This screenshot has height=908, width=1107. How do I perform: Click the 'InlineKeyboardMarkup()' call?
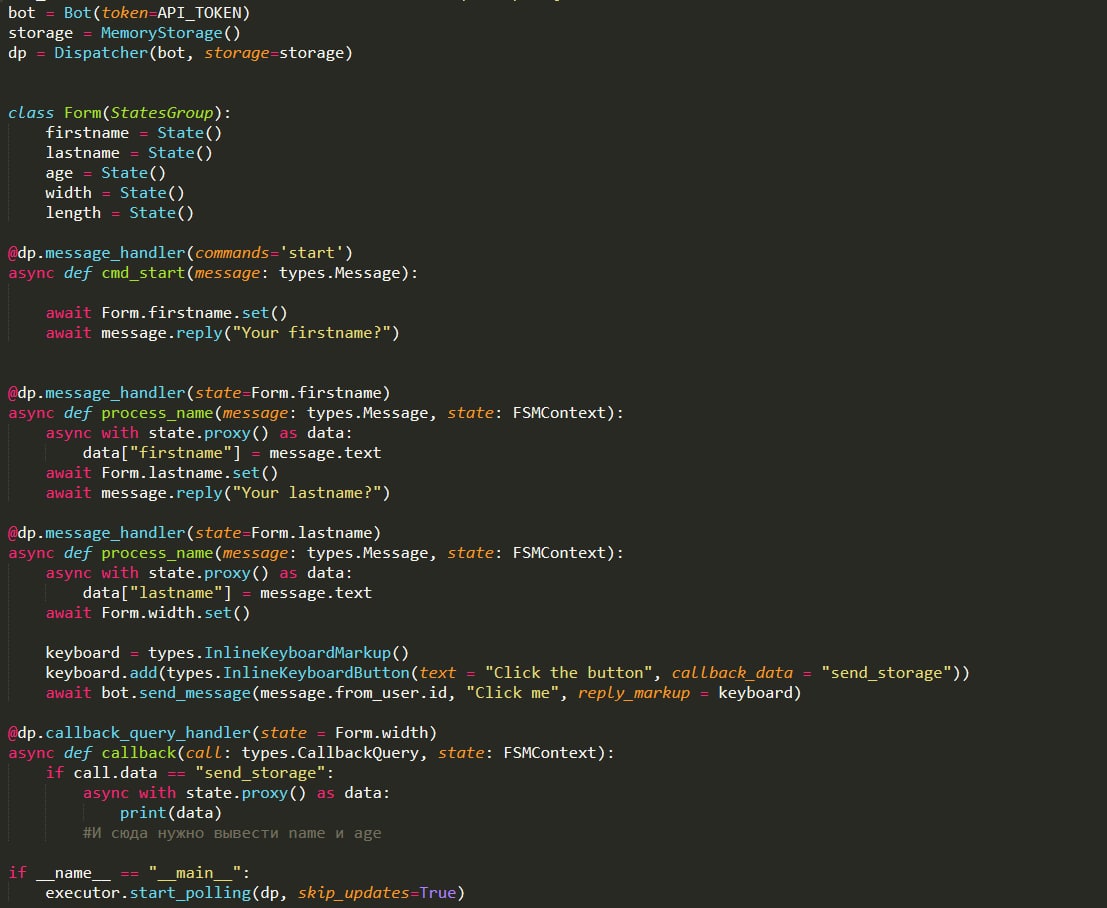coord(306,653)
